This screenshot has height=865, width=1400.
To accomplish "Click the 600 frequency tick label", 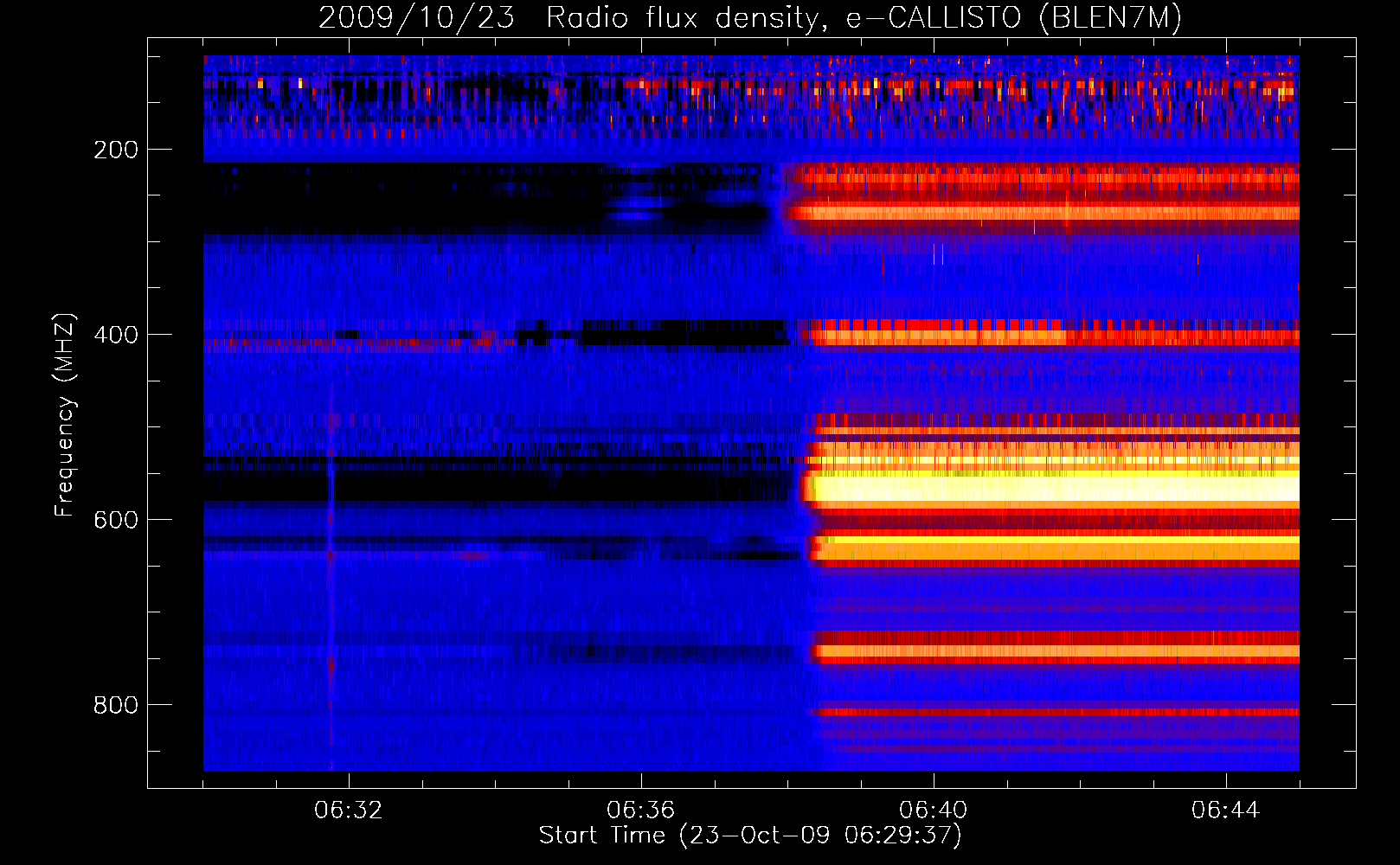I will click(116, 520).
